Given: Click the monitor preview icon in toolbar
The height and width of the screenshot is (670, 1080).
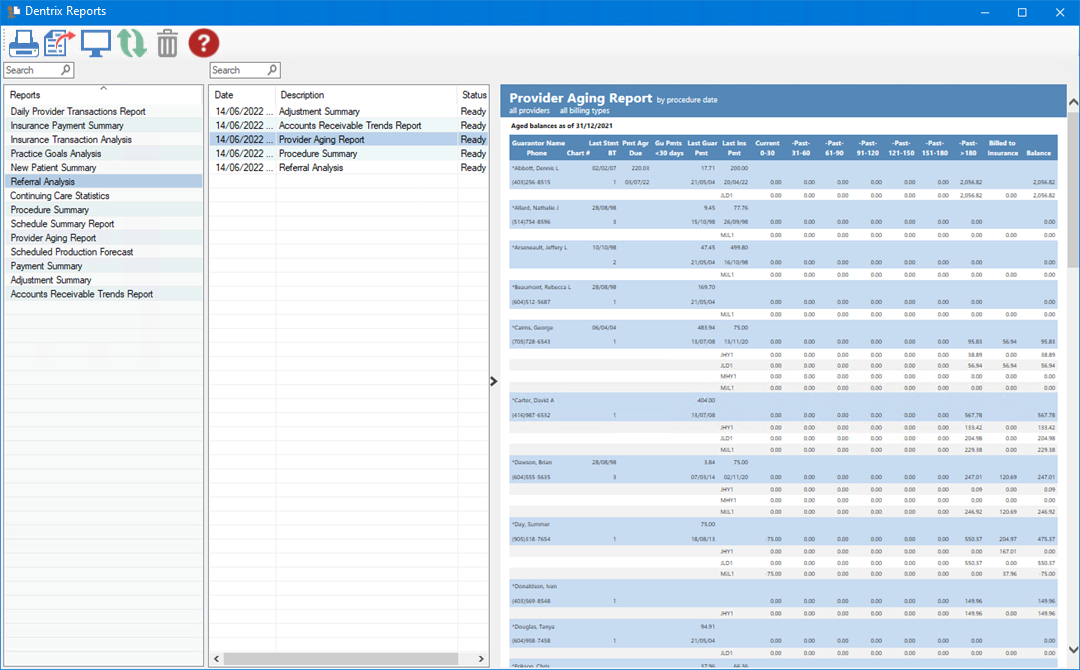Looking at the screenshot, I should (96, 43).
